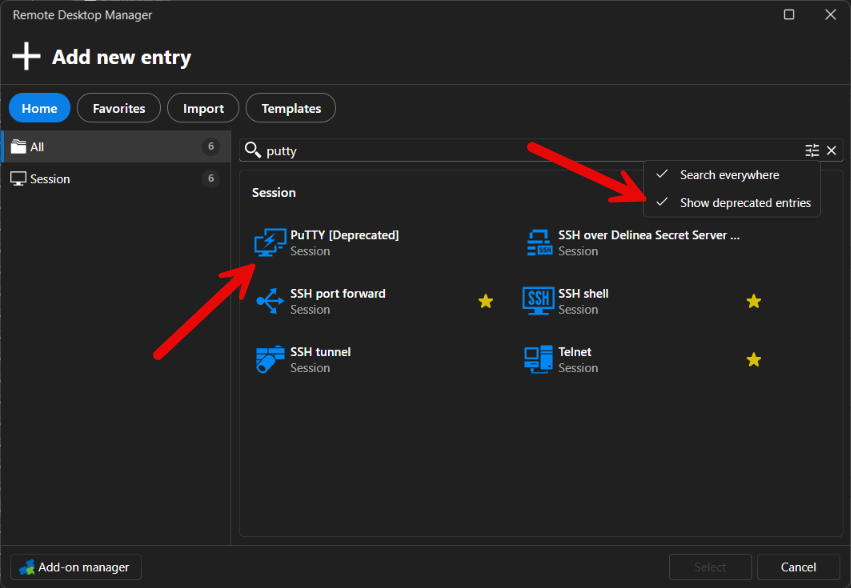
Task: Toggle favorite star for SSH shell
Action: tap(753, 301)
